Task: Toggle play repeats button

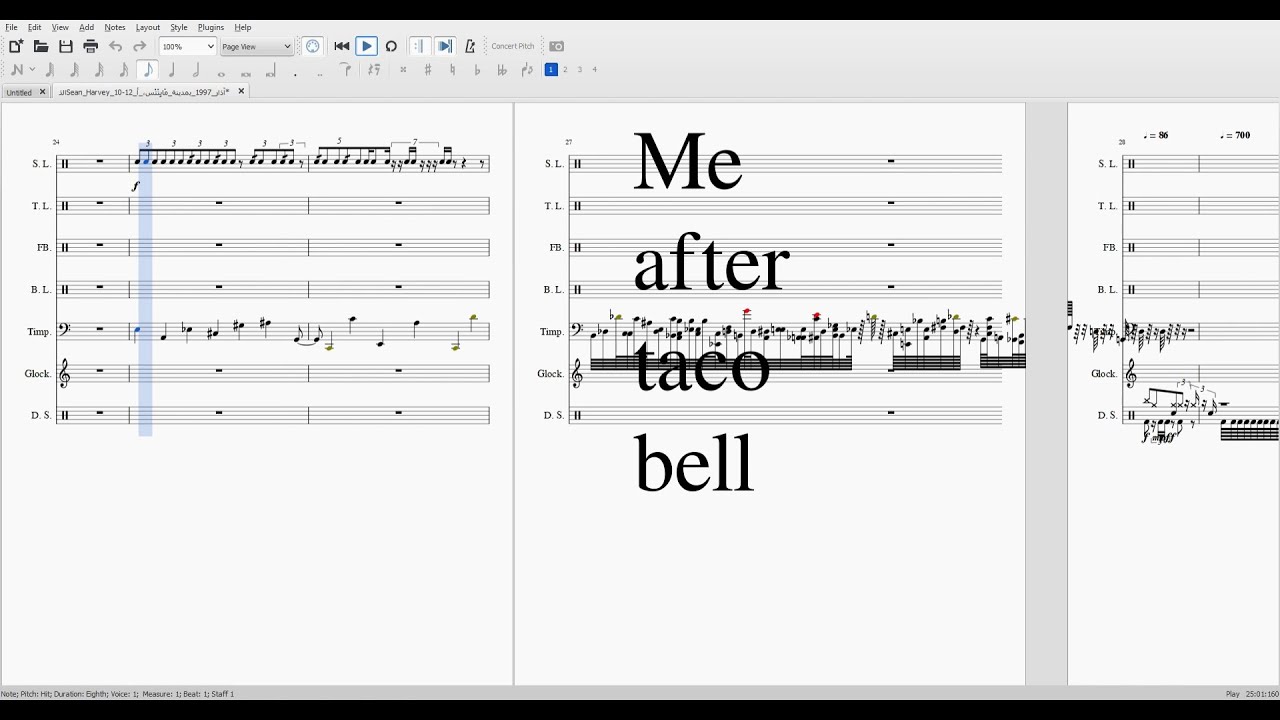Action: pyautogui.click(x=419, y=46)
